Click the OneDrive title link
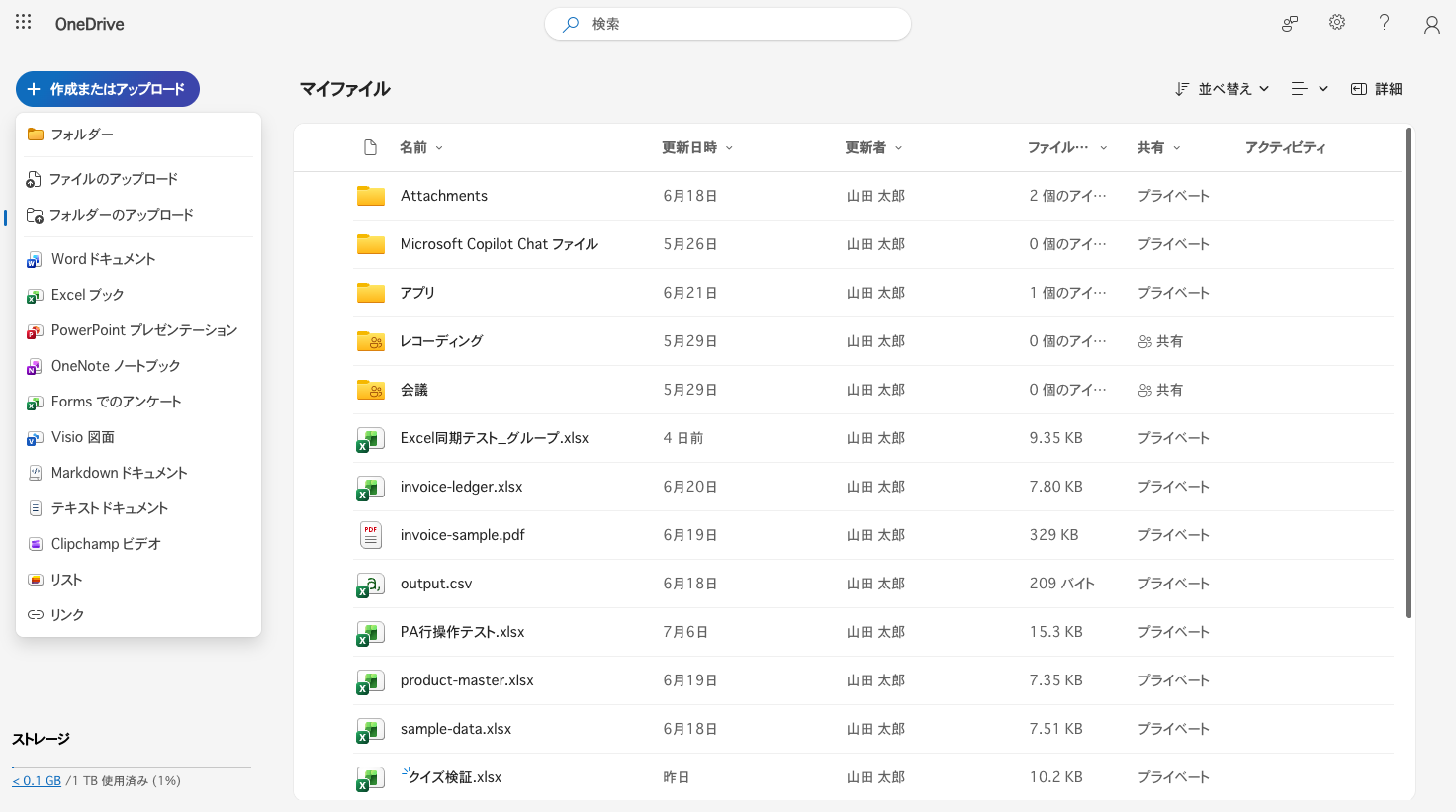The image size is (1456, 812). click(90, 24)
